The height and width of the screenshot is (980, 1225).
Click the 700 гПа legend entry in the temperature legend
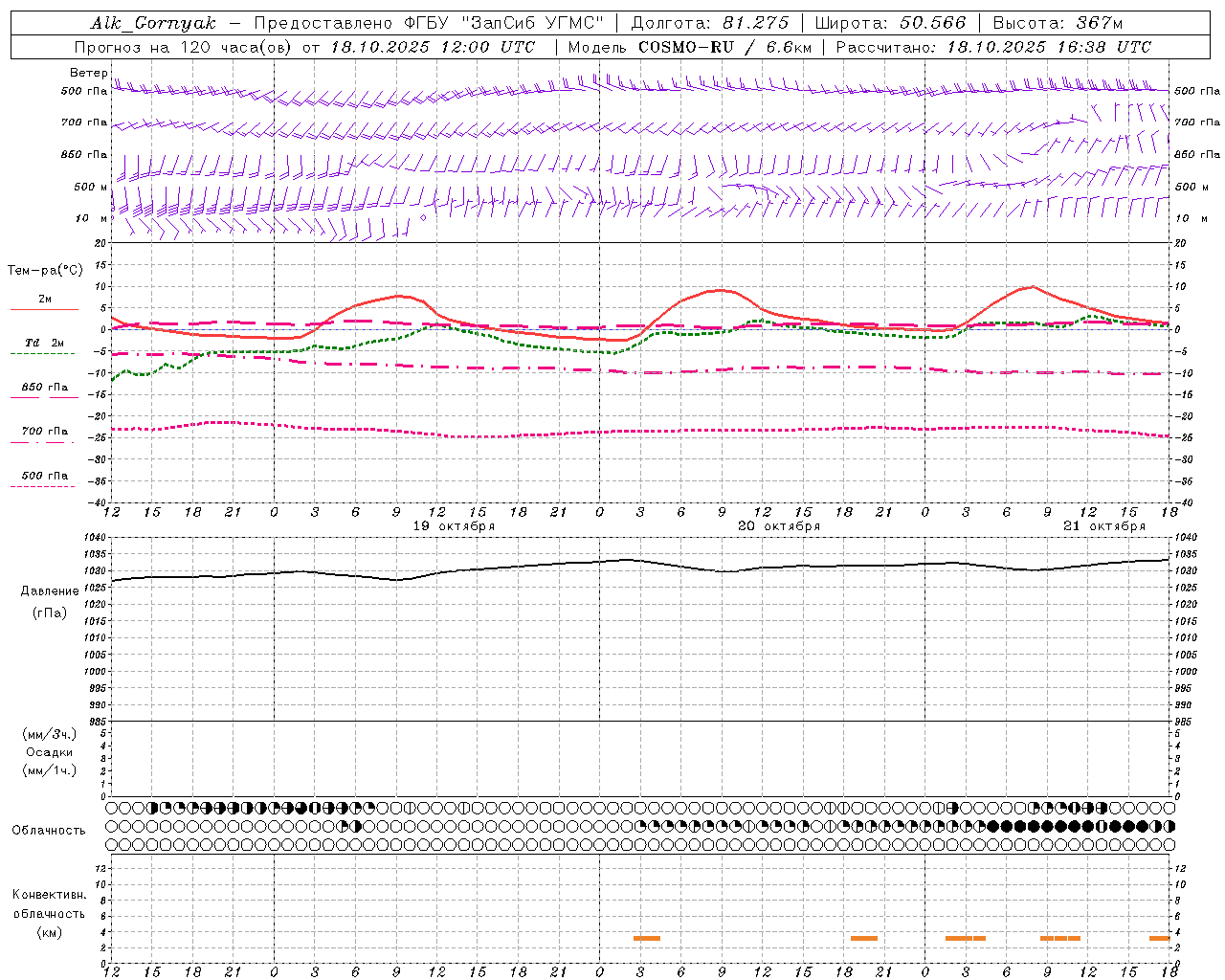44,432
